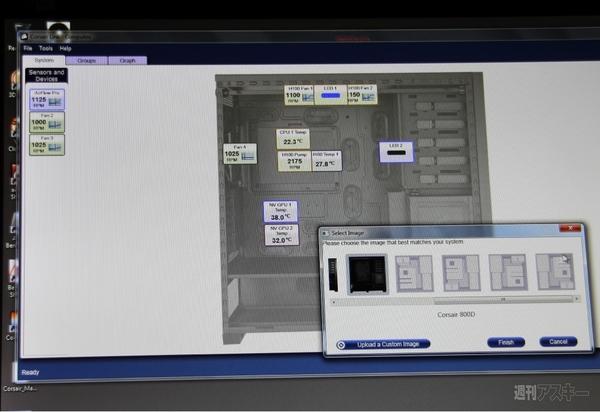Close the Select Image dialog
This screenshot has height=412, width=600.
[x=570, y=228]
